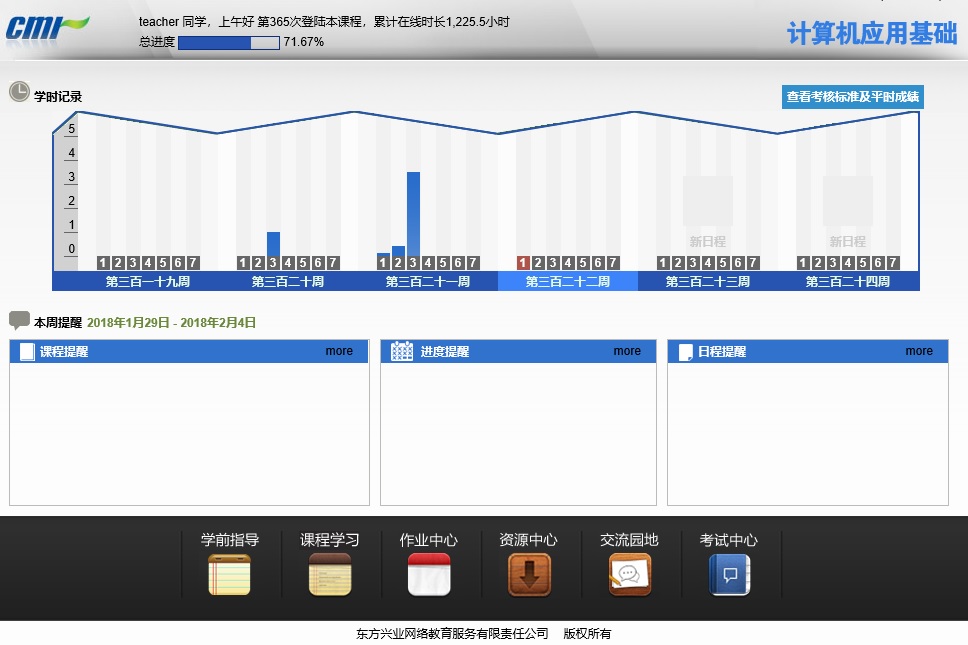968x645 pixels.
Task: Select day 4 marker of 第三百二十三周
Action: pos(708,263)
